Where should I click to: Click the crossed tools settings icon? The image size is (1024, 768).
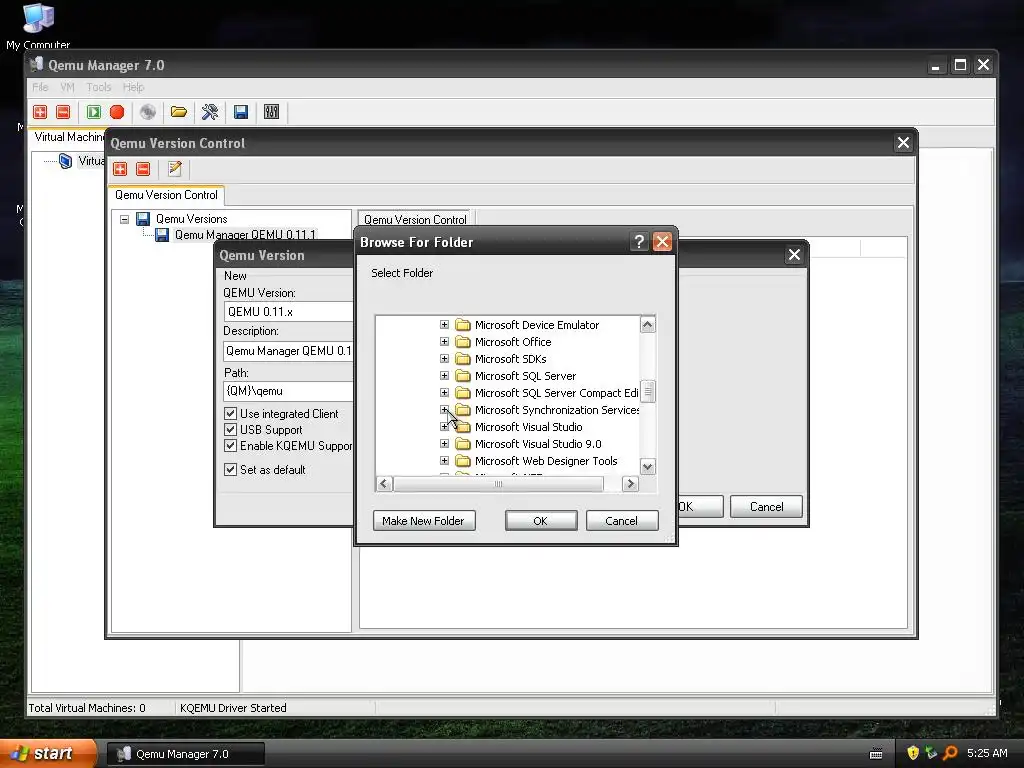point(210,112)
